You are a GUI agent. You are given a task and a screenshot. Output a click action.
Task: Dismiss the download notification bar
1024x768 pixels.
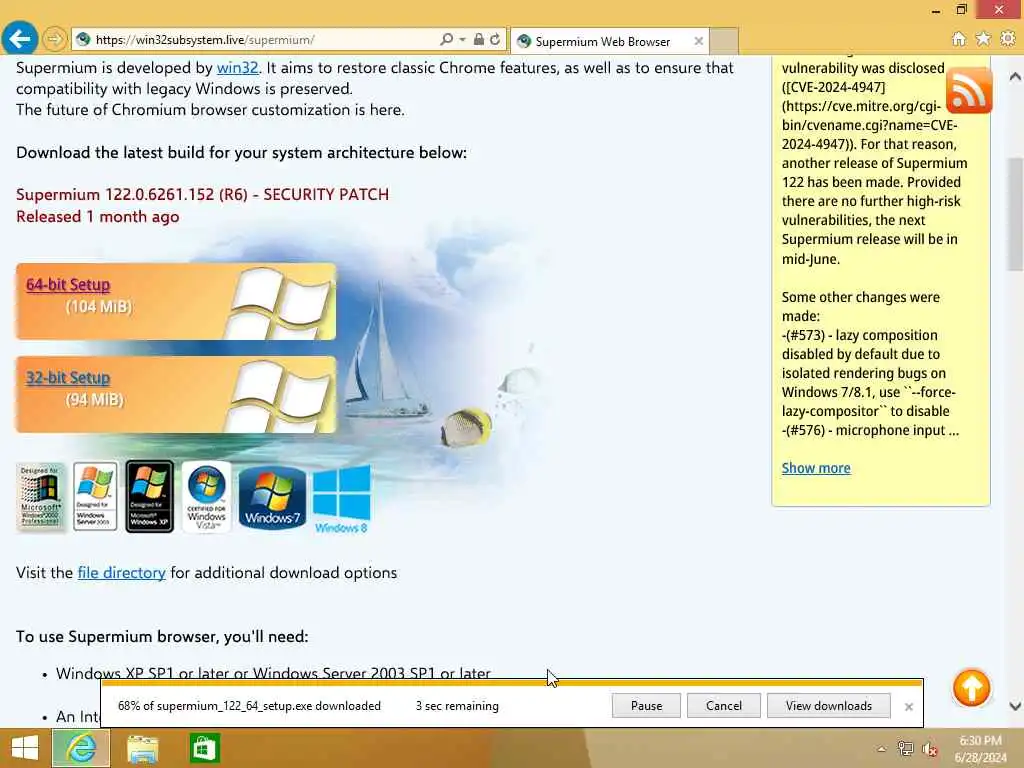(x=908, y=707)
